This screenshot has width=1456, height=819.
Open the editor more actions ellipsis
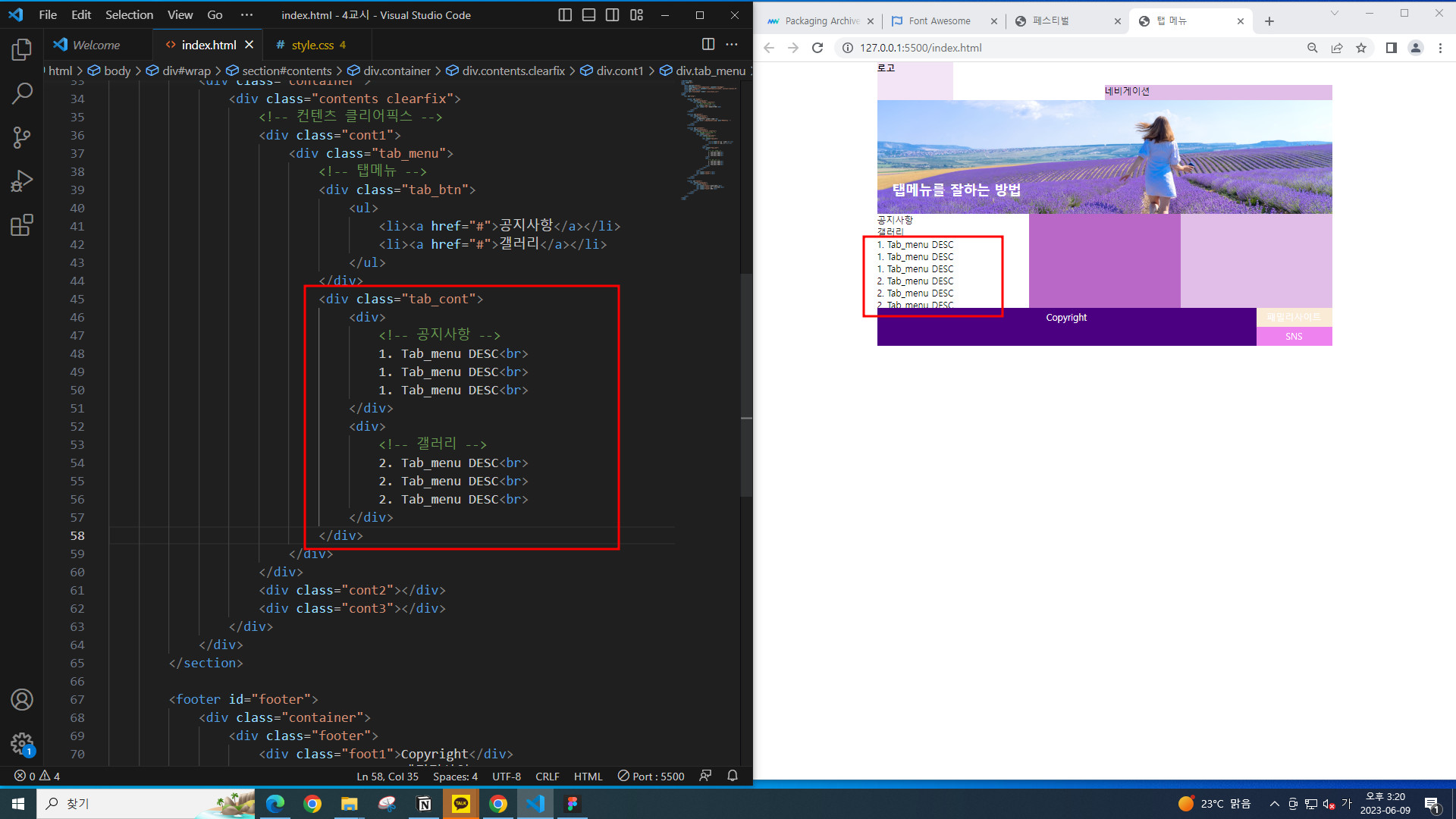pos(732,45)
